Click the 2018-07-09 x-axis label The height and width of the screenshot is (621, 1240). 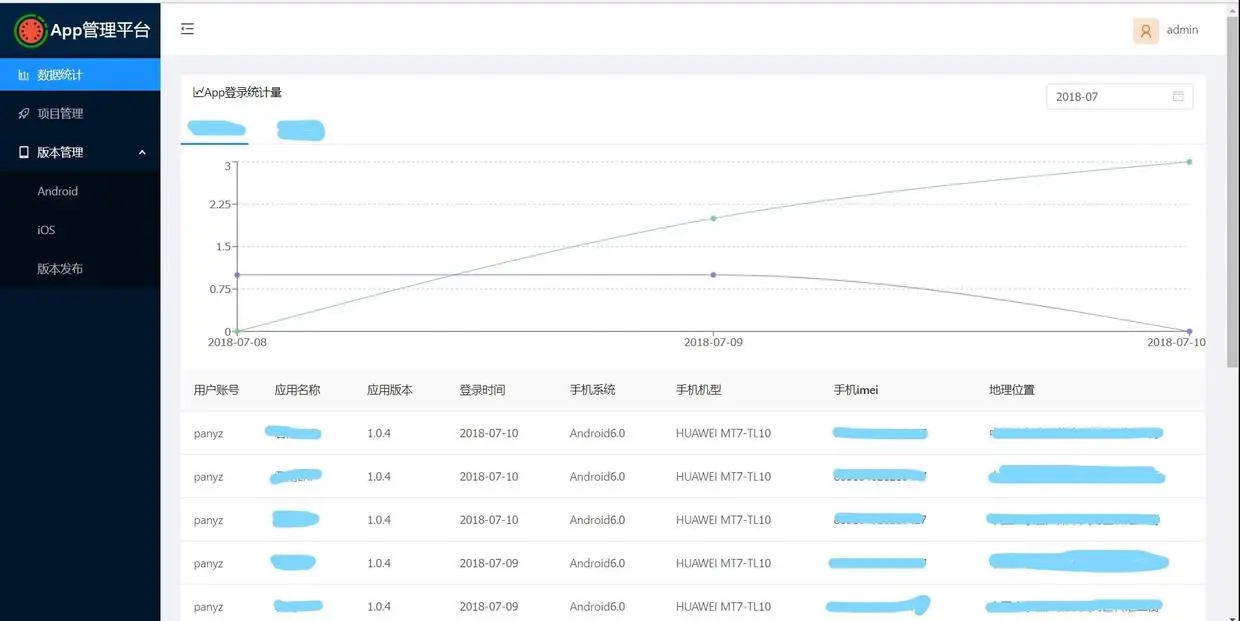[x=713, y=342]
